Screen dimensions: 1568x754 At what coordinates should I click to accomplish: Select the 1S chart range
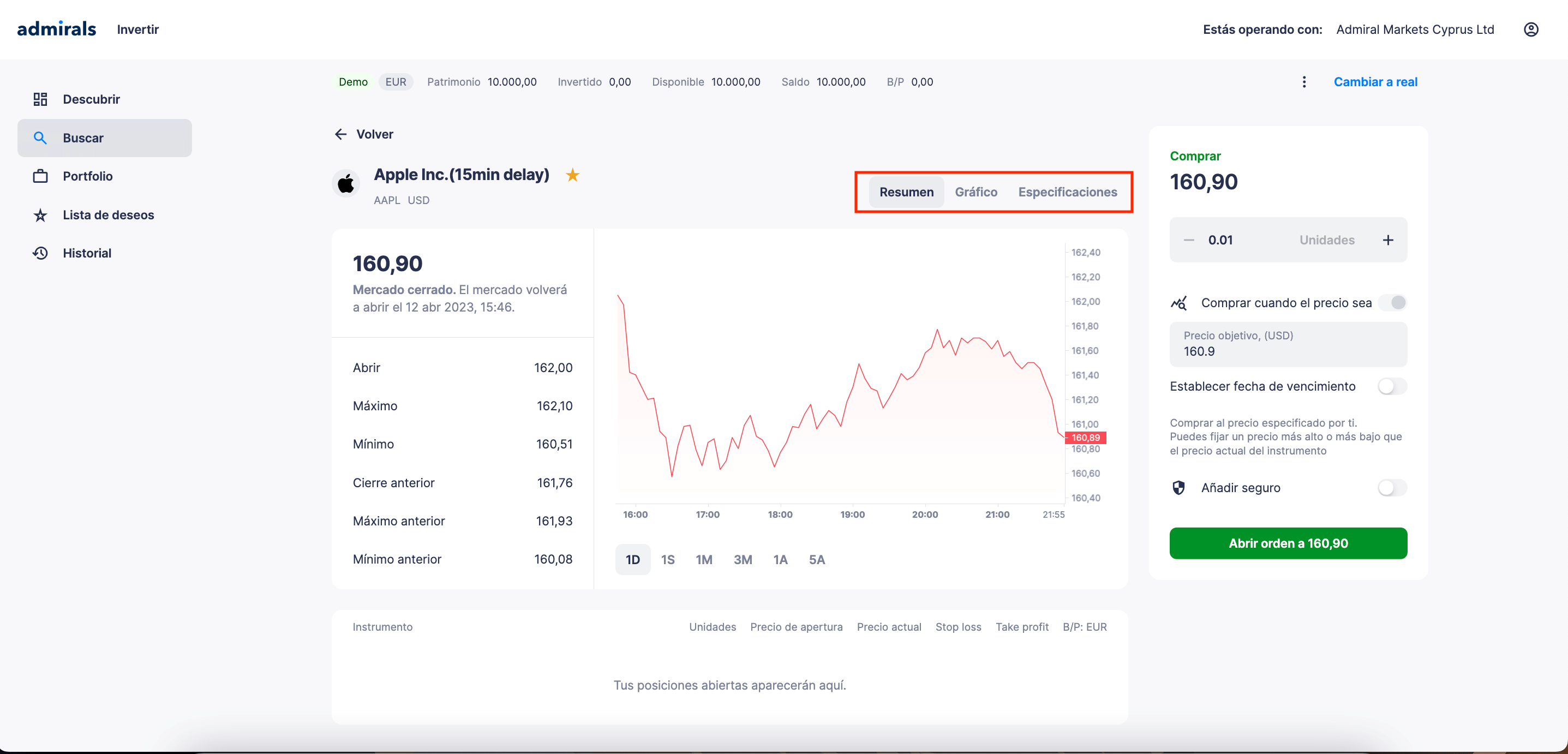(668, 559)
